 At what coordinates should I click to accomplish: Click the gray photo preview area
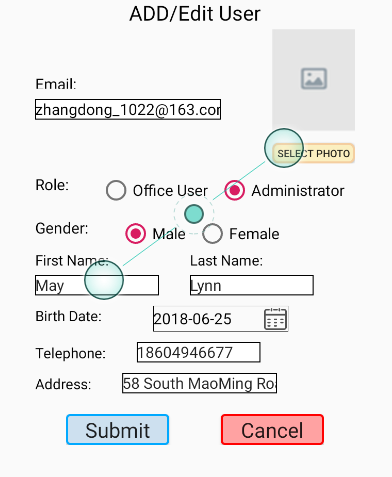(314, 80)
